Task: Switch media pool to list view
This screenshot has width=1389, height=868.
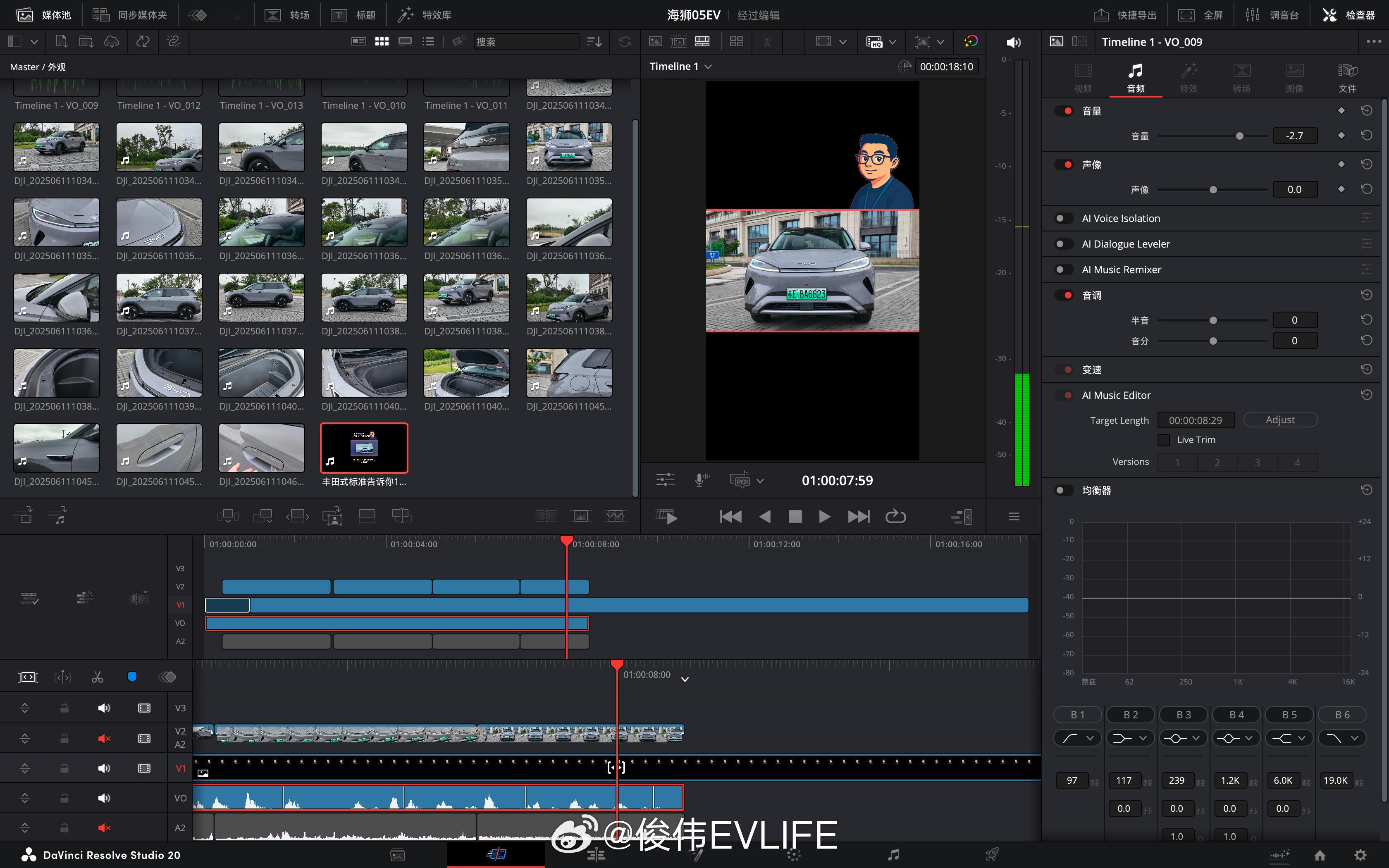Action: [x=428, y=41]
